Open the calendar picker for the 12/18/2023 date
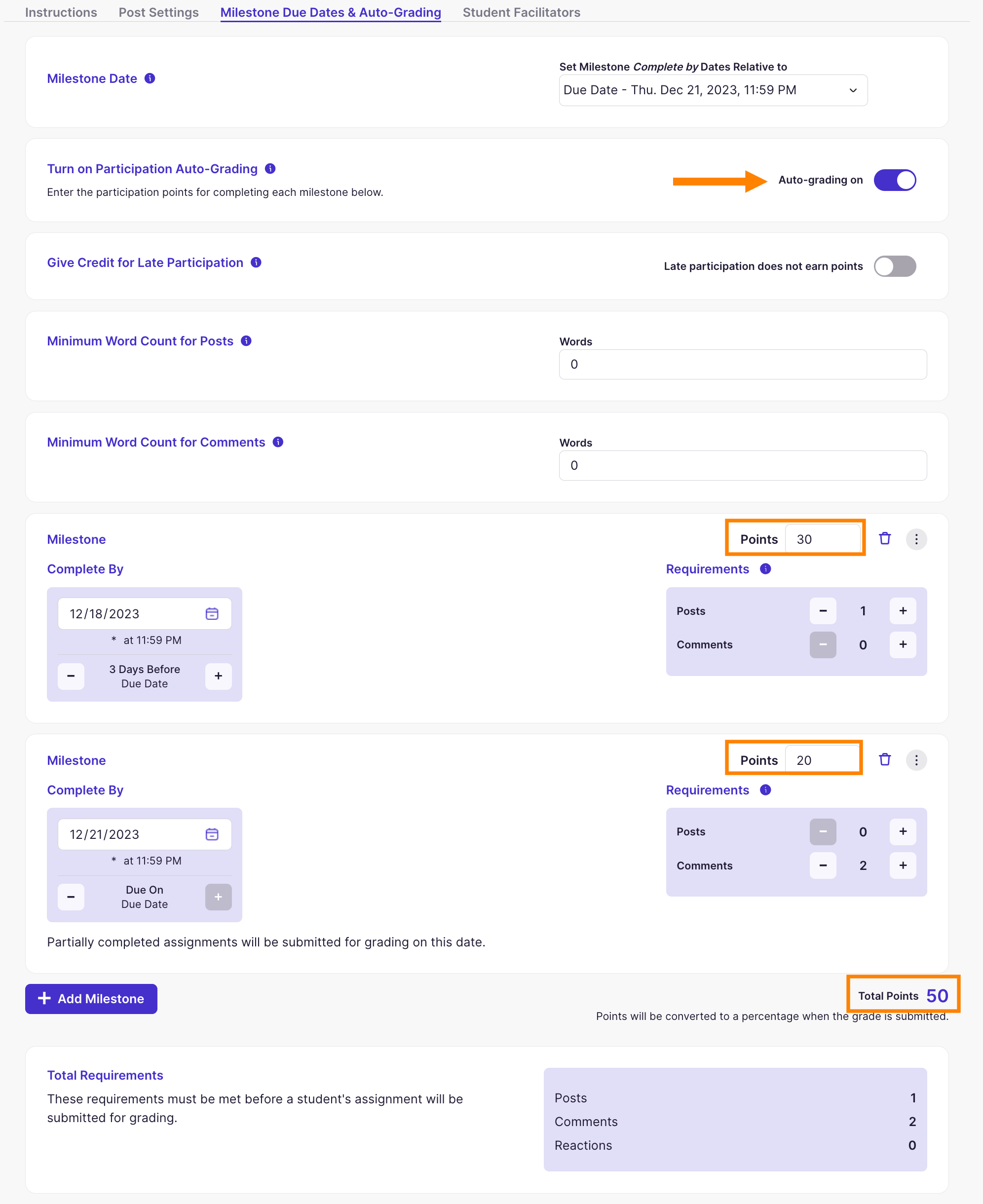 212,613
